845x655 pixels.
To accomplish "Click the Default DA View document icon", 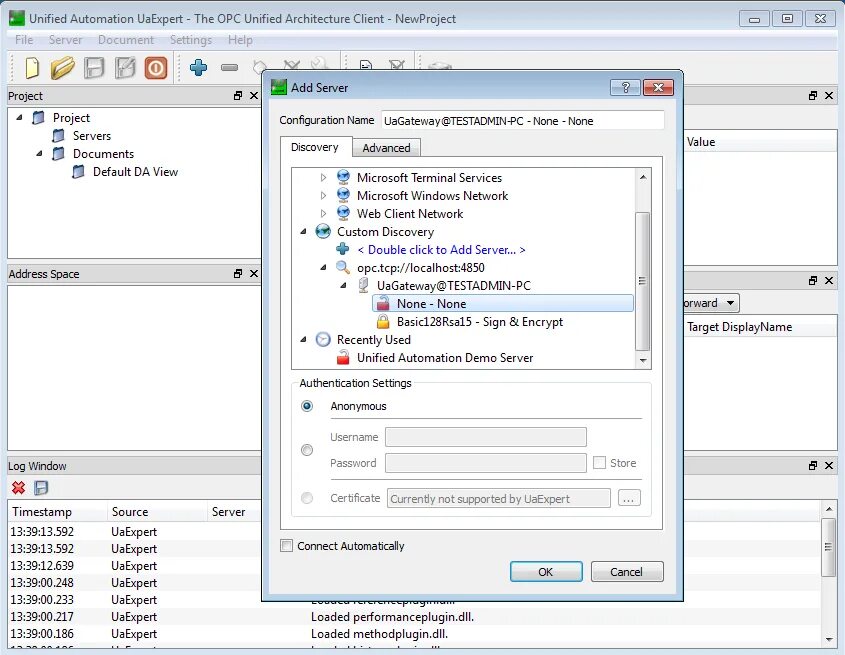I will [79, 171].
